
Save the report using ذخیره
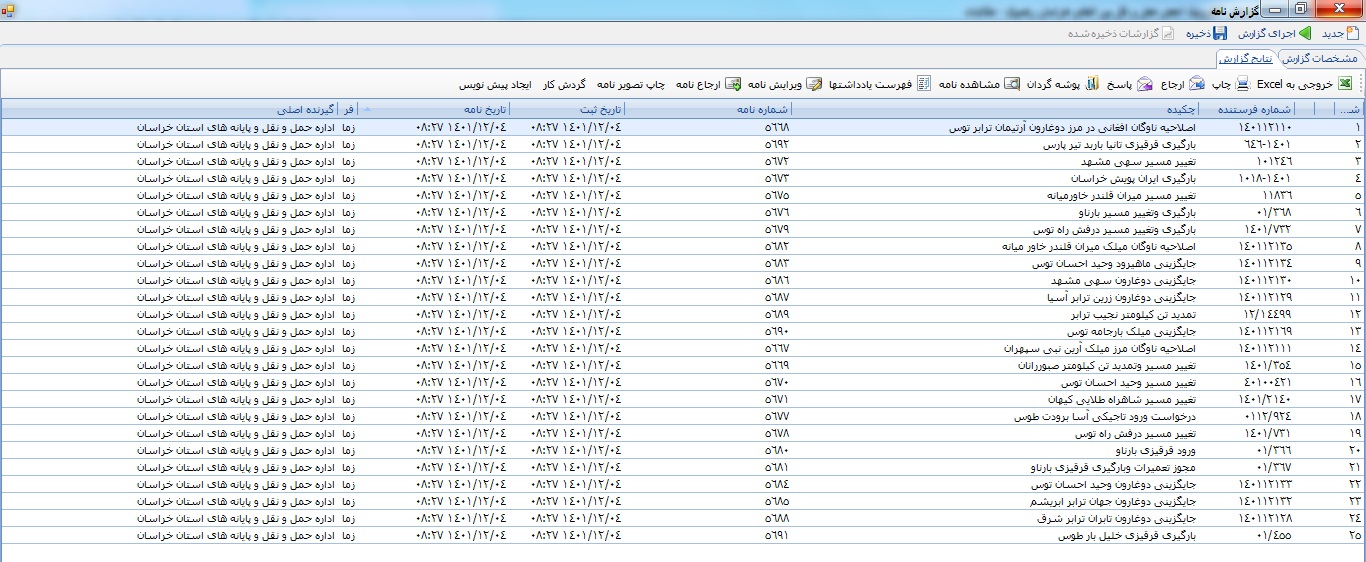click(x=1205, y=33)
